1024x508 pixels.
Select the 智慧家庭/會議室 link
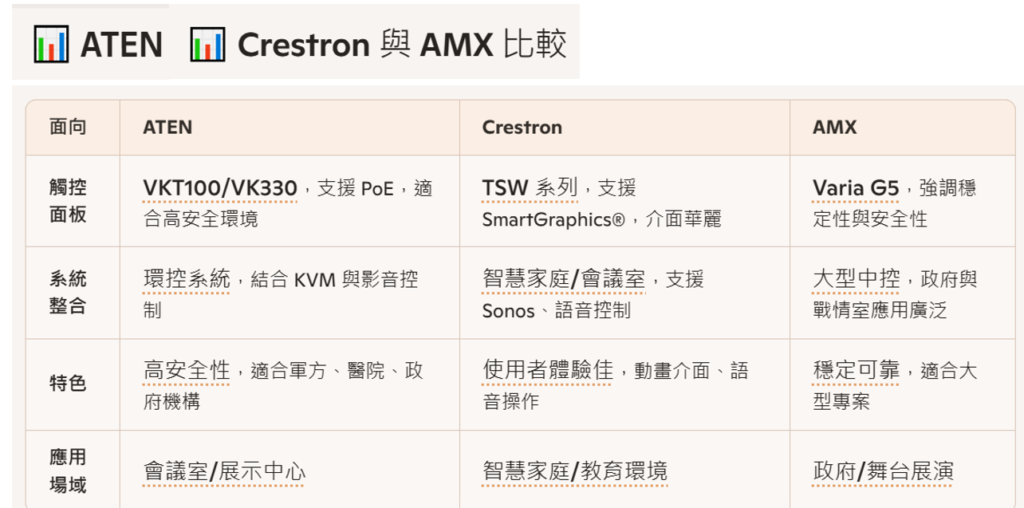click(x=563, y=279)
